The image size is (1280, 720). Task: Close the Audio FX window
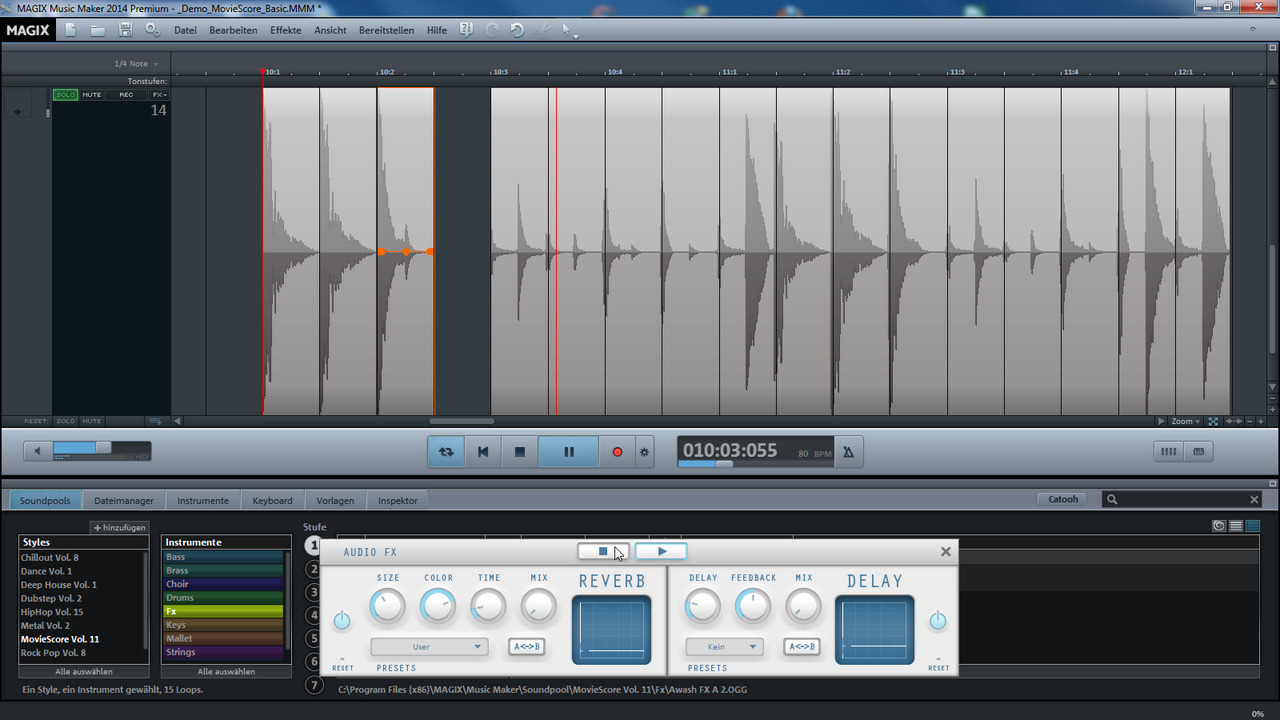coord(946,552)
